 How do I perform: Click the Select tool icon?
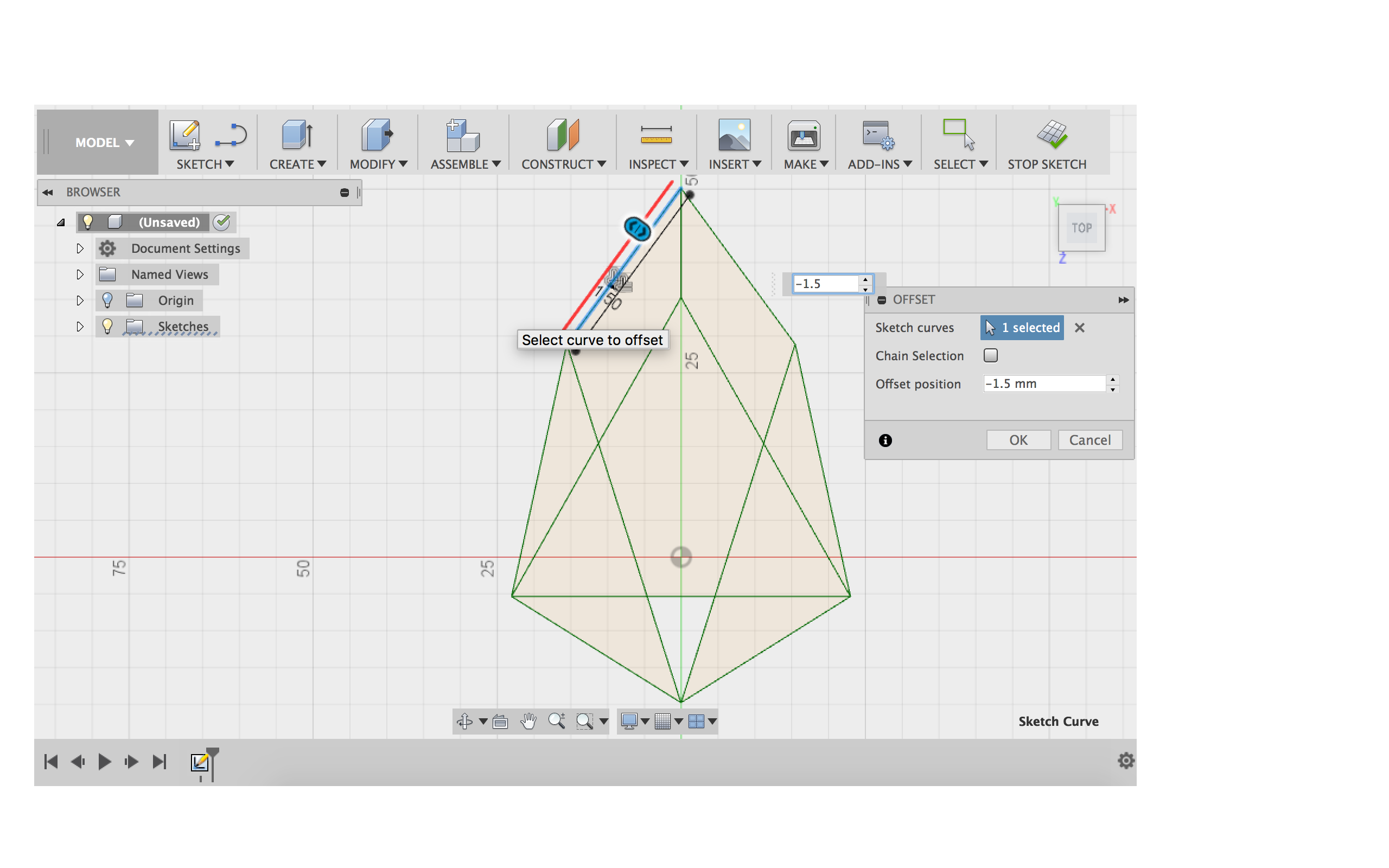point(959,135)
